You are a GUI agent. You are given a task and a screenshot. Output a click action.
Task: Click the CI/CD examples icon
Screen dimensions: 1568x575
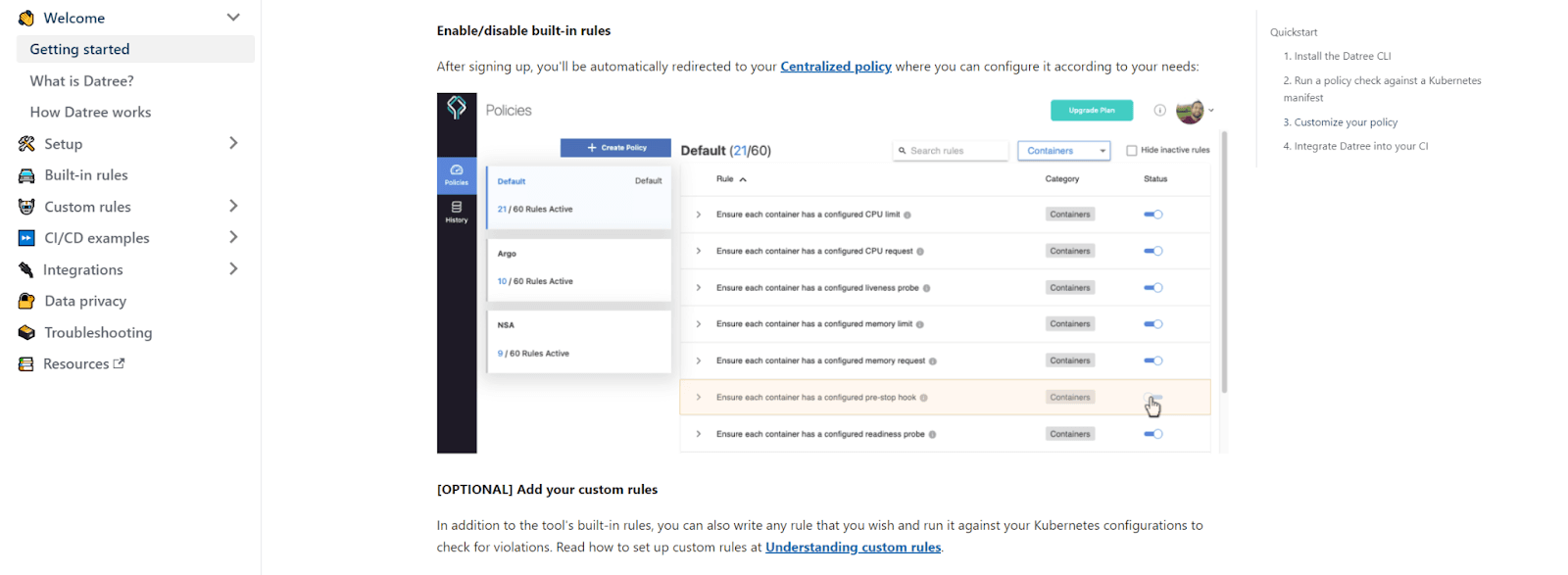[x=26, y=238]
